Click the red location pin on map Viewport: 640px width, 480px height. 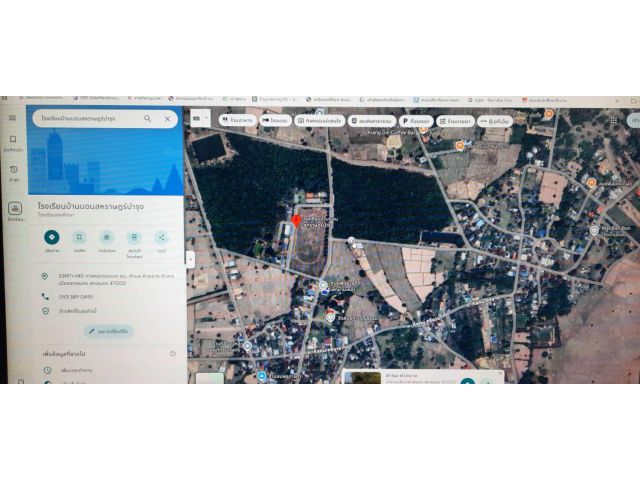click(297, 222)
